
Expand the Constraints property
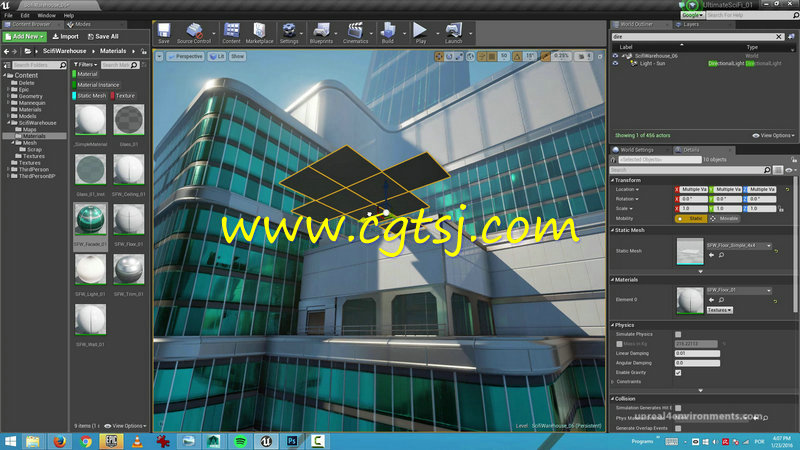tap(613, 382)
